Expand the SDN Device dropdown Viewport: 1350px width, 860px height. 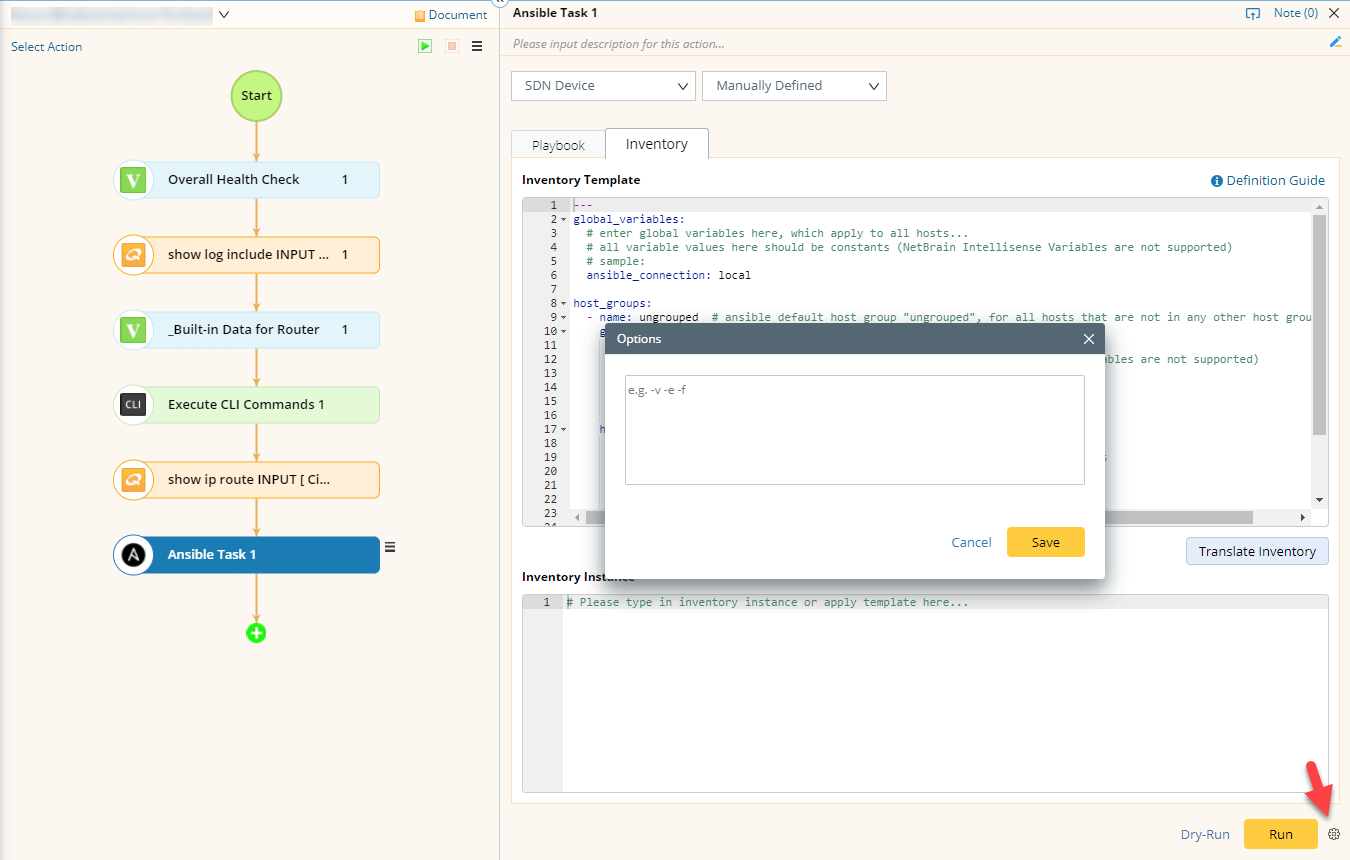pyautogui.click(x=603, y=86)
